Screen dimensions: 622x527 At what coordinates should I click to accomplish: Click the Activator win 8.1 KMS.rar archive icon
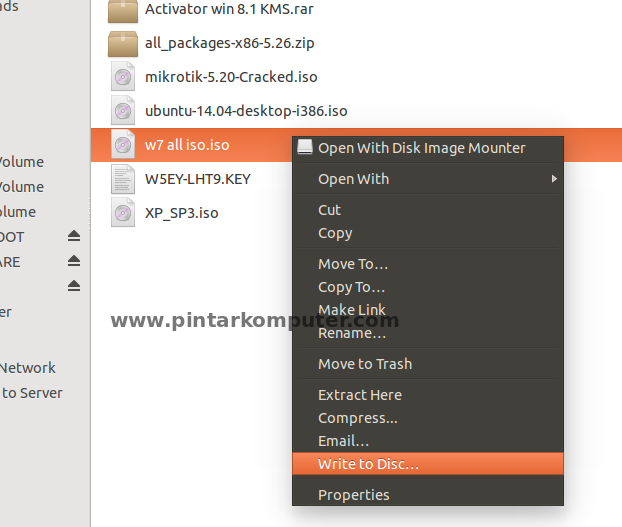point(123,11)
